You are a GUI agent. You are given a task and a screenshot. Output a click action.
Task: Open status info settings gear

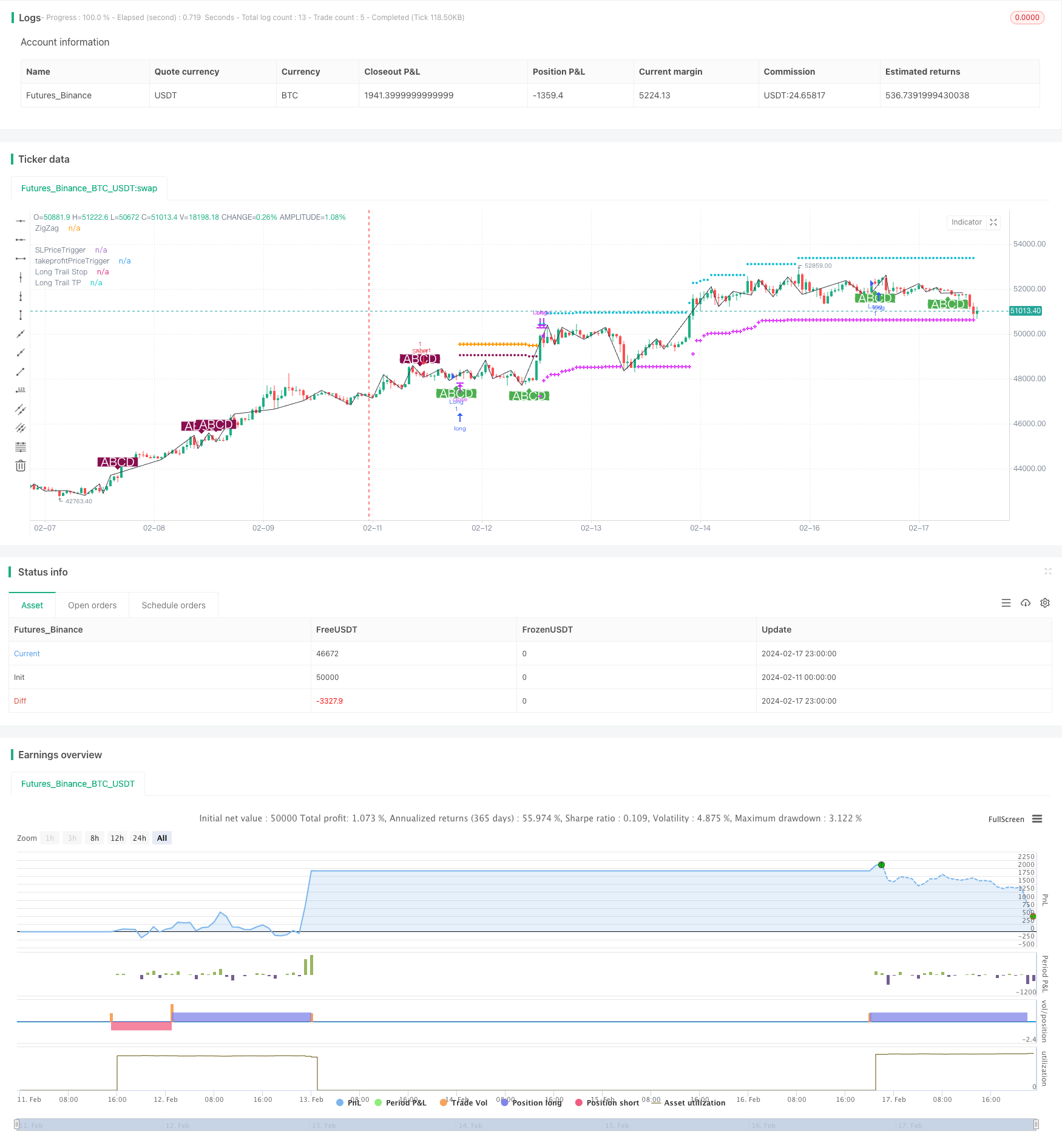(x=1045, y=603)
